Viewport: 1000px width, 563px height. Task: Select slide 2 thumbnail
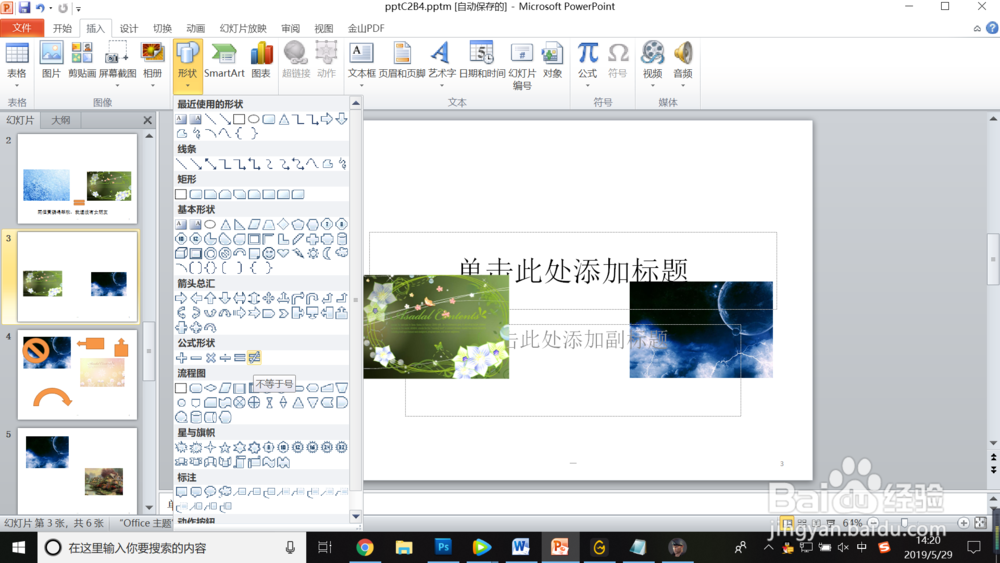pos(77,179)
